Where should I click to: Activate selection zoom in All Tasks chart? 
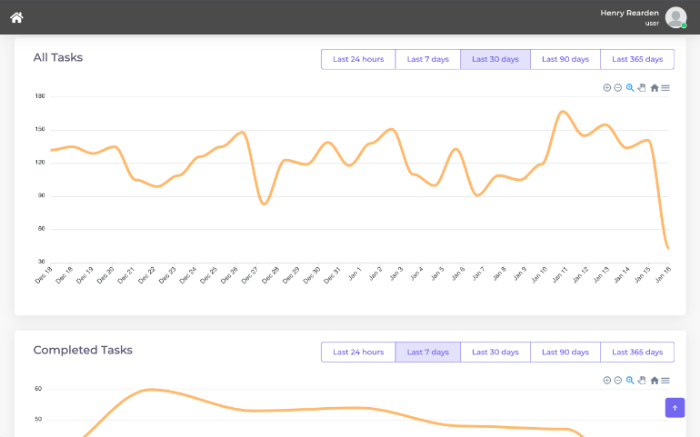point(630,88)
